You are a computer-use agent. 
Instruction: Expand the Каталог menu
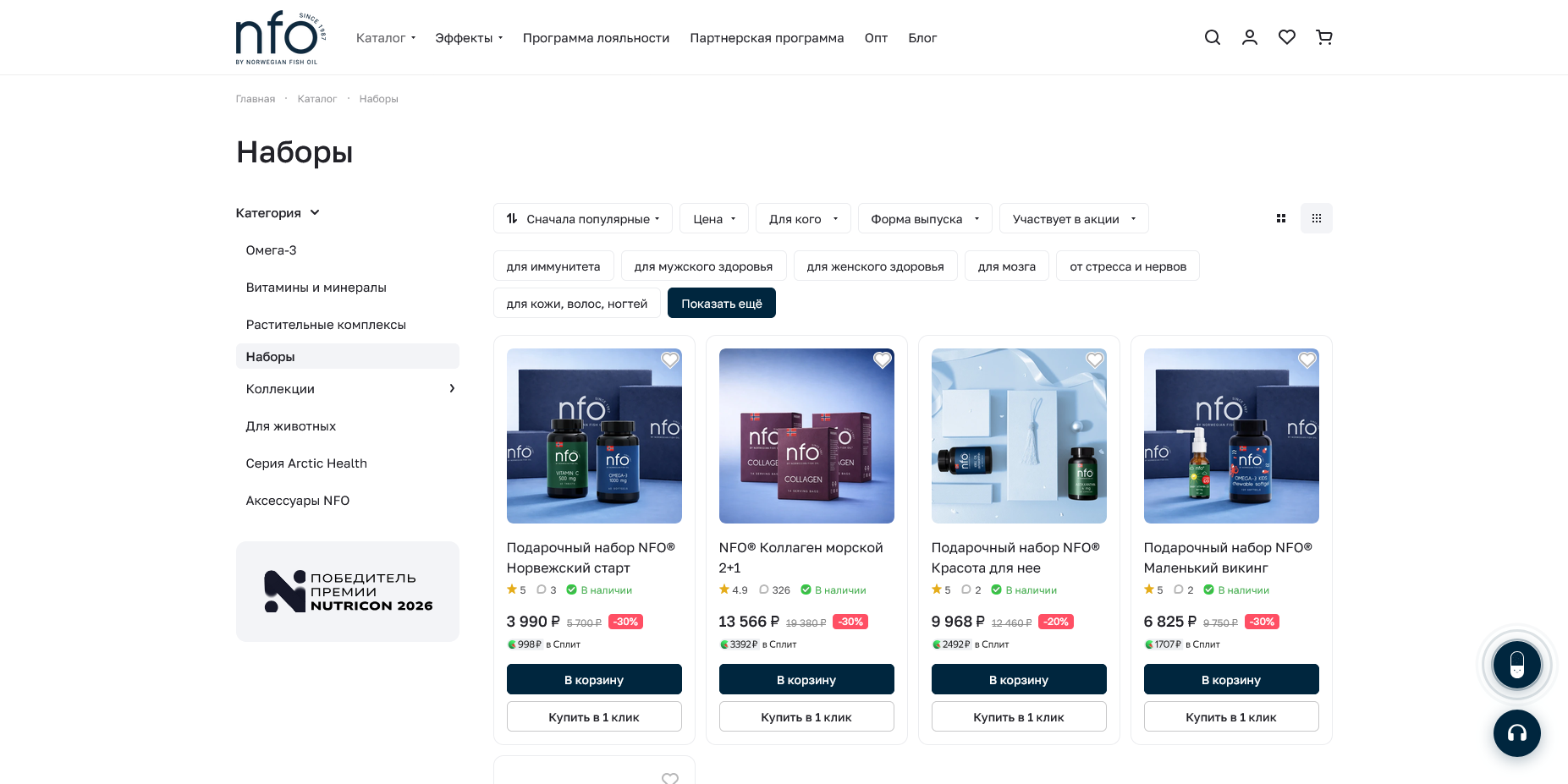click(386, 38)
